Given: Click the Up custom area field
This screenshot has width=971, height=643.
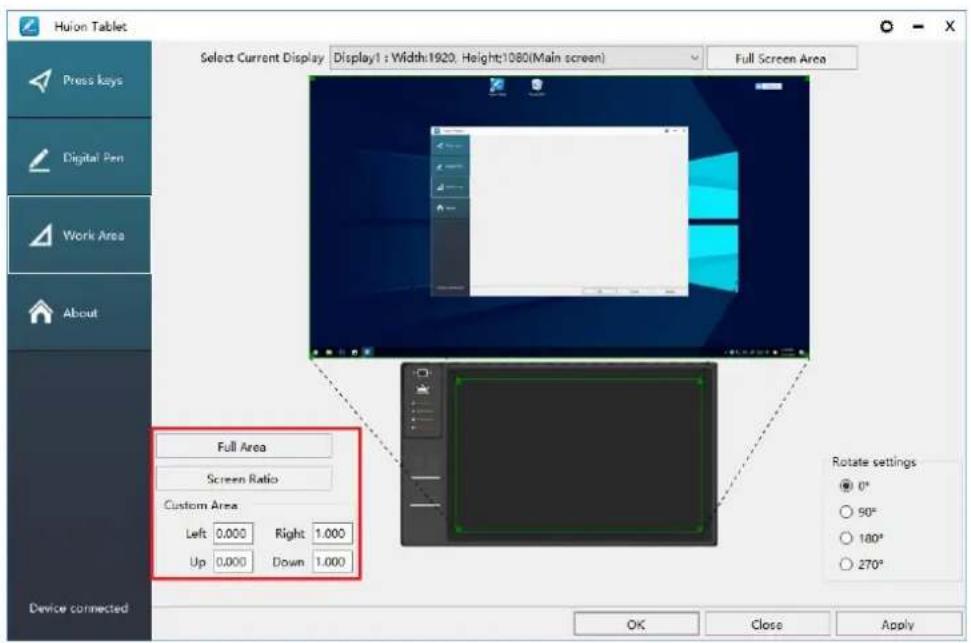Looking at the screenshot, I should [233, 562].
